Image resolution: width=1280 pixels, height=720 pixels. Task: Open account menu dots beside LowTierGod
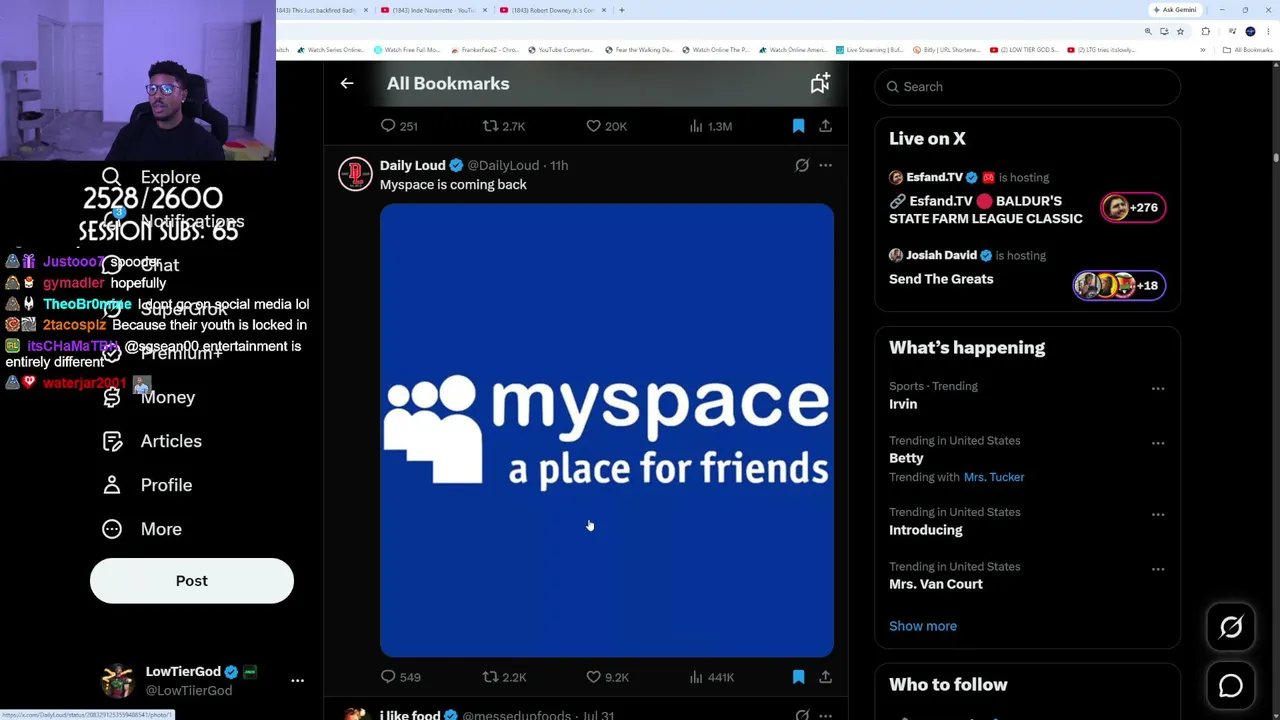(297, 680)
